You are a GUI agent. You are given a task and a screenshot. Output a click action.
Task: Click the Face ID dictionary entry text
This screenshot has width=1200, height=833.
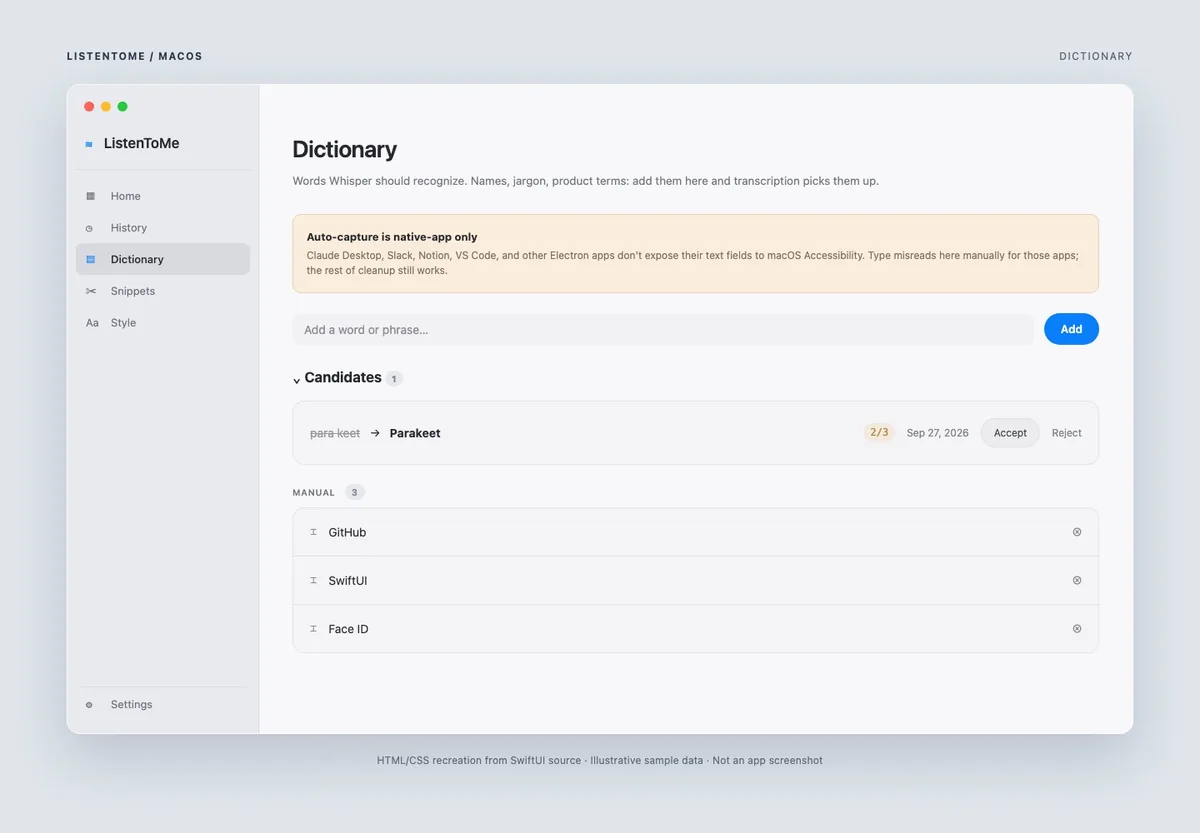pos(348,629)
